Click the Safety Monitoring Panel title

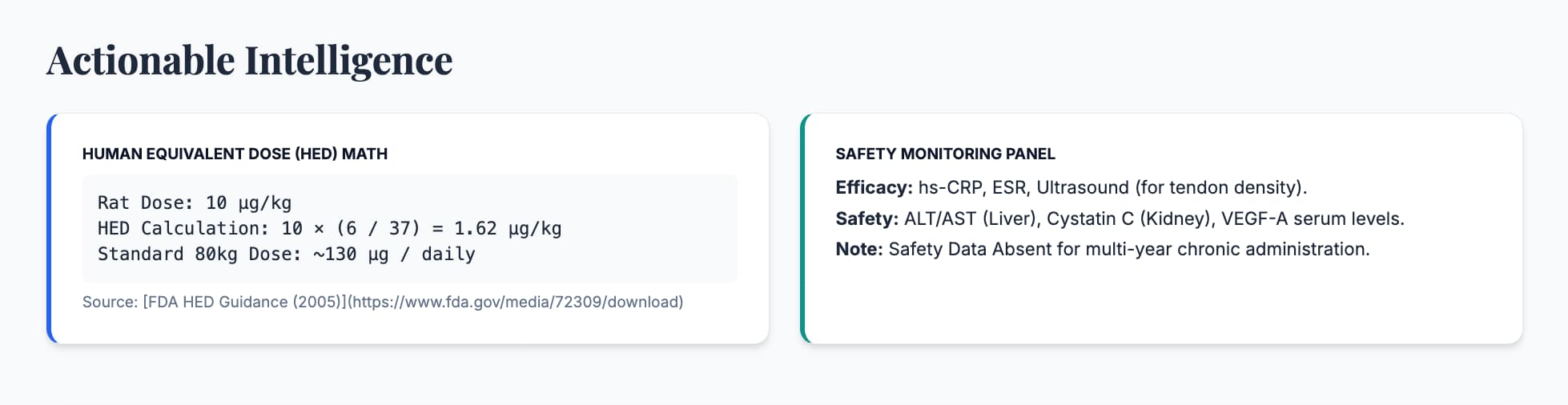click(x=945, y=154)
